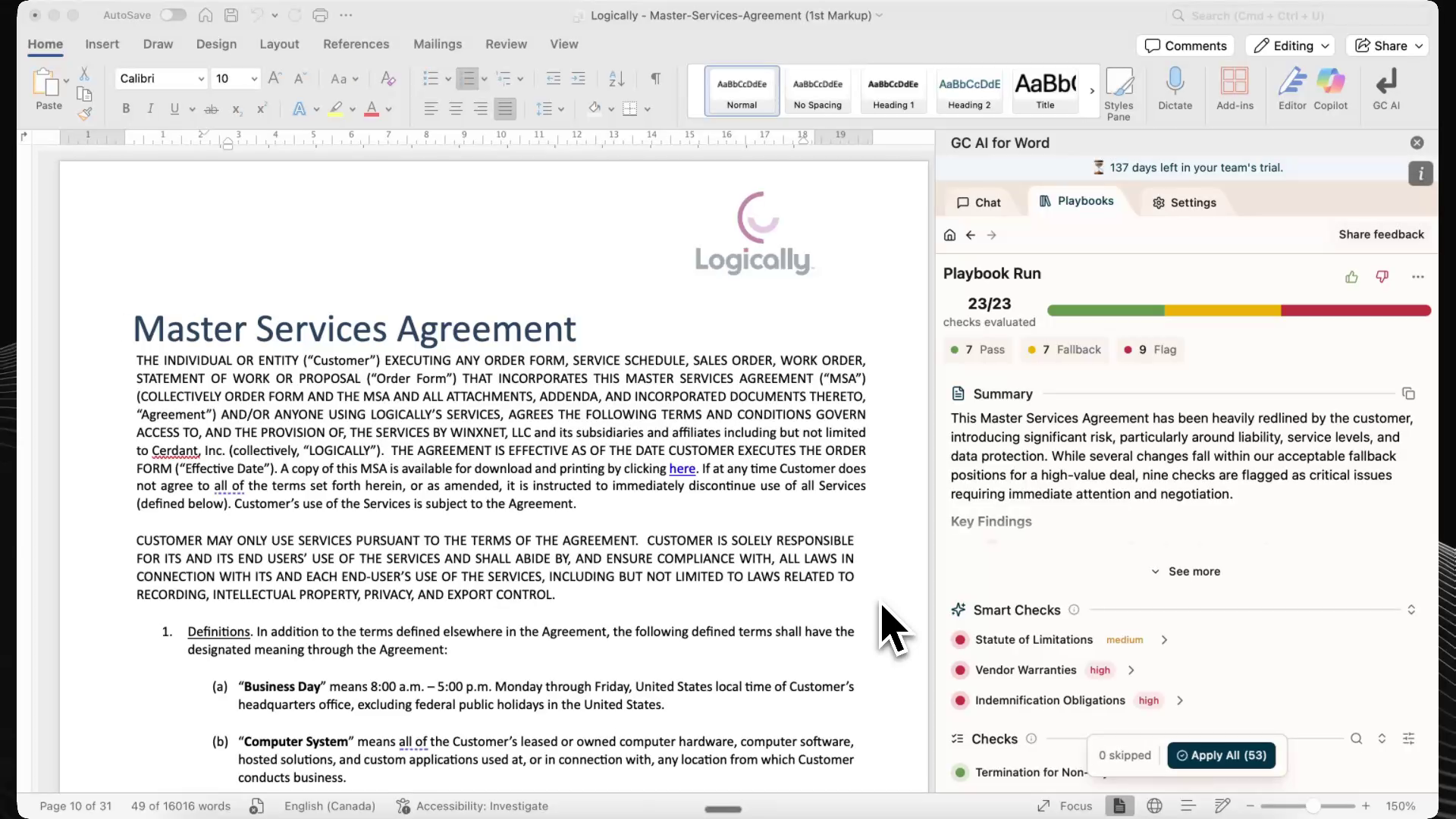Click the Dictate microphone icon
Screen dimensions: 1456x819
(1175, 82)
